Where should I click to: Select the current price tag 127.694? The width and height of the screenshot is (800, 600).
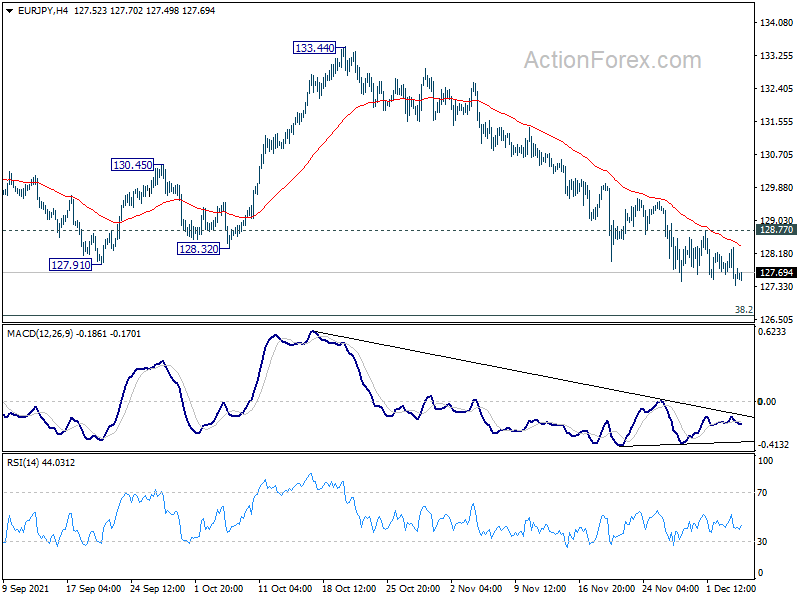pyautogui.click(x=776, y=272)
